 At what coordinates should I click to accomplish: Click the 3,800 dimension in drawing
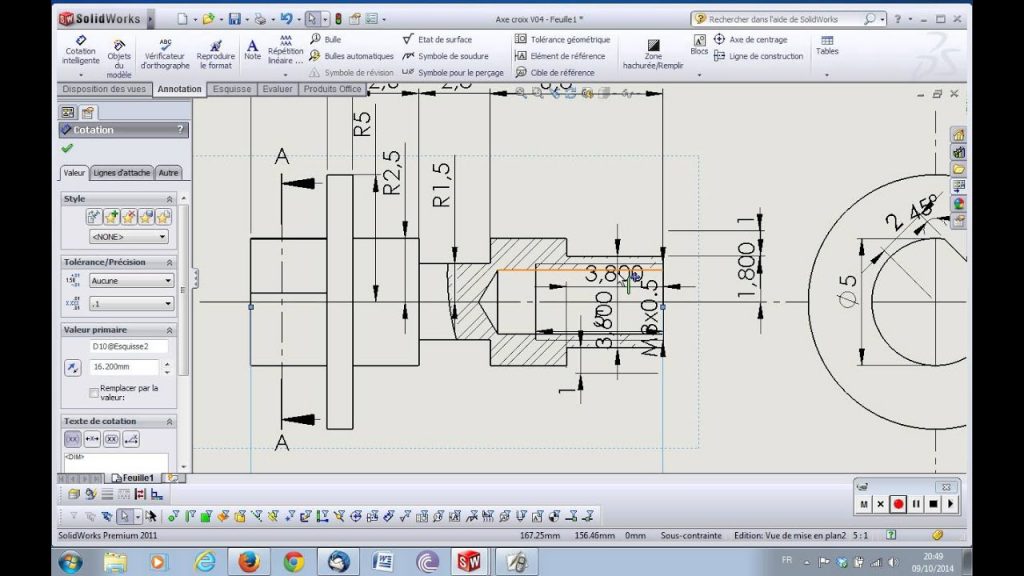[x=613, y=273]
